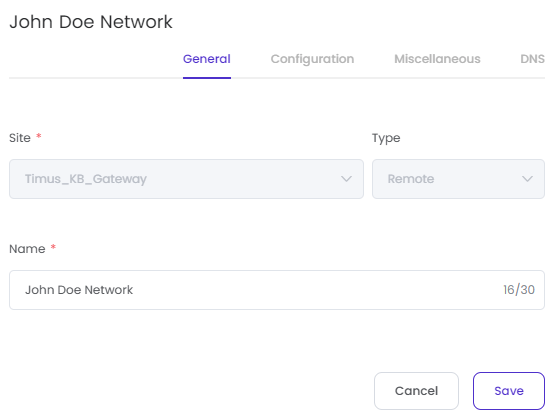Screen dimensions: 554x420
Task: Click the Name field label
Action: click(x=27, y=249)
